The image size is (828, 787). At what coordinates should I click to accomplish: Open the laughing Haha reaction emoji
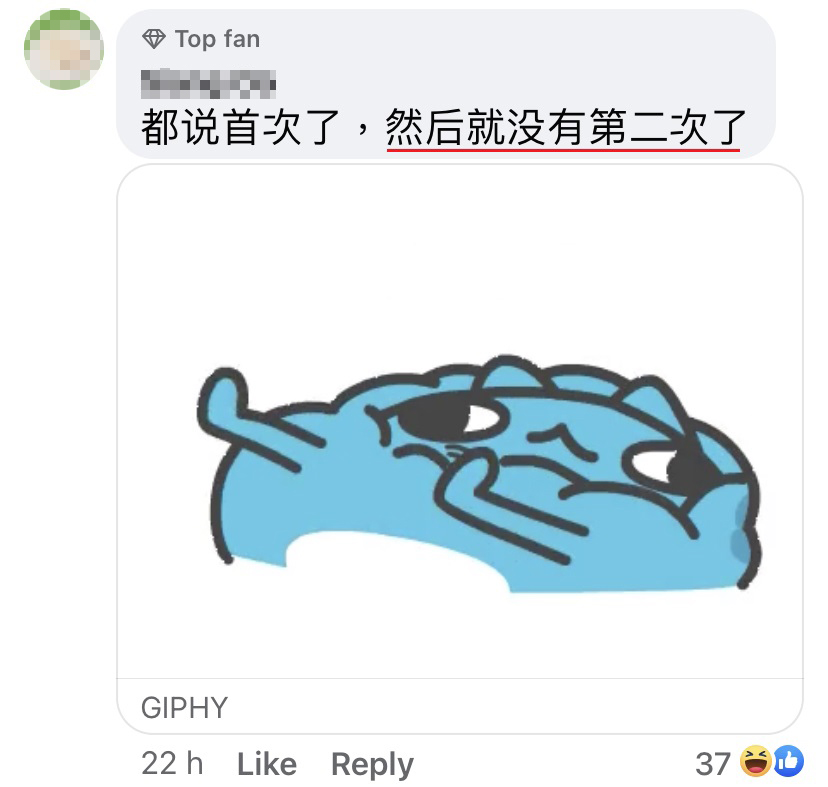click(756, 761)
